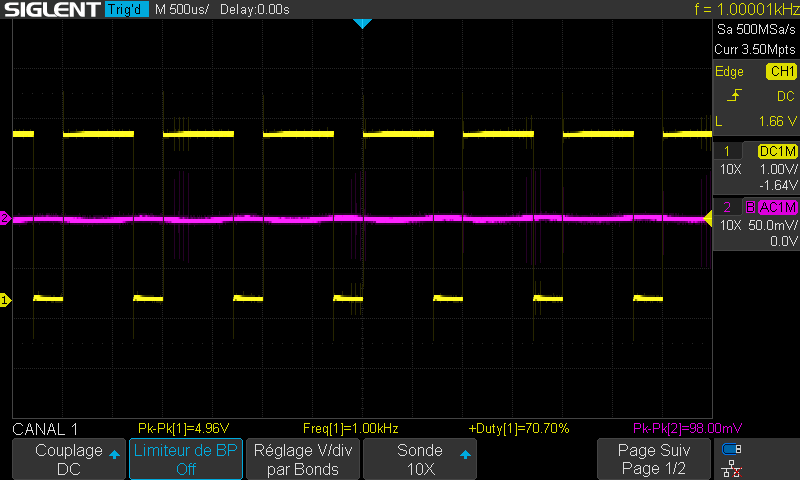Click the Curr 3.50Mpts memory depth
The width and height of the screenshot is (800, 480).
[x=755, y=49]
